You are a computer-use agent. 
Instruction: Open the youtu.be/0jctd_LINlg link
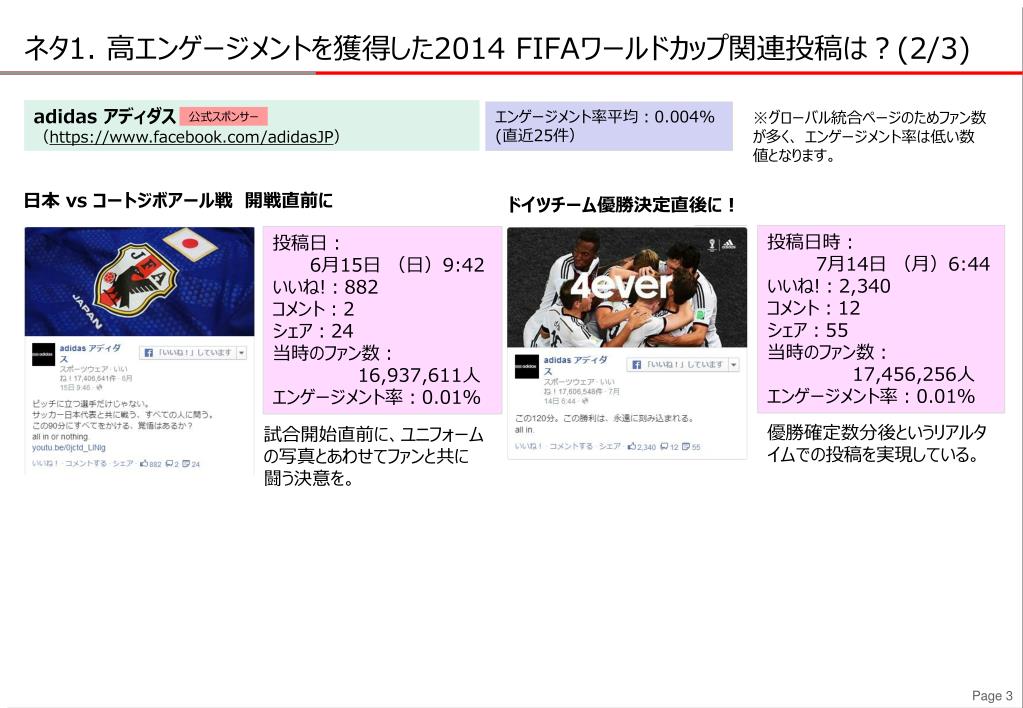tap(69, 448)
